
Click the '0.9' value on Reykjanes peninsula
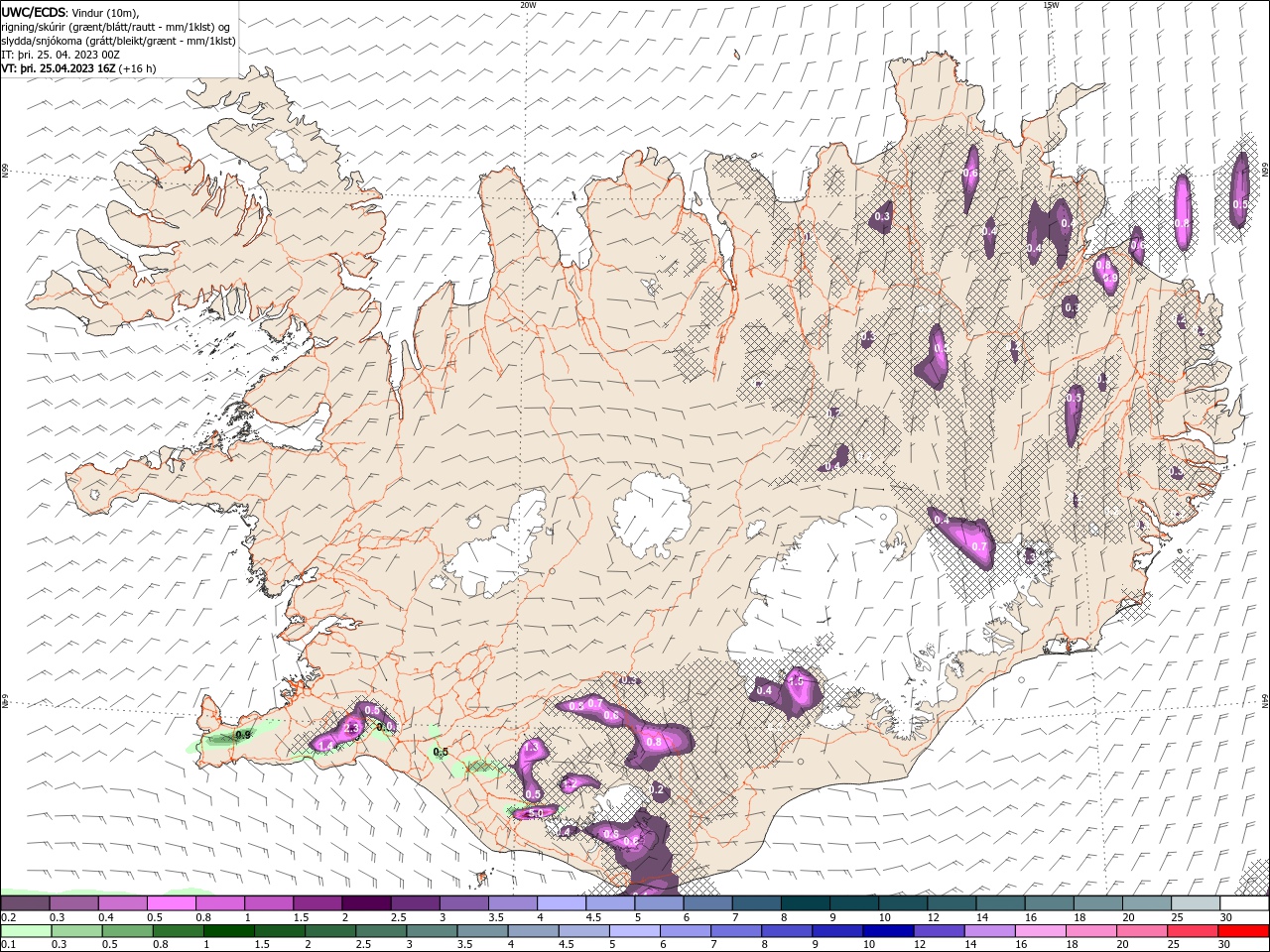coord(243,735)
